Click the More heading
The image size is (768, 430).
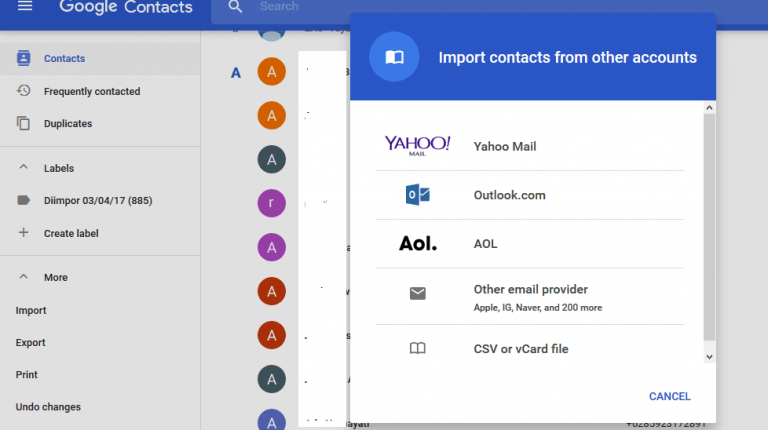pos(56,277)
